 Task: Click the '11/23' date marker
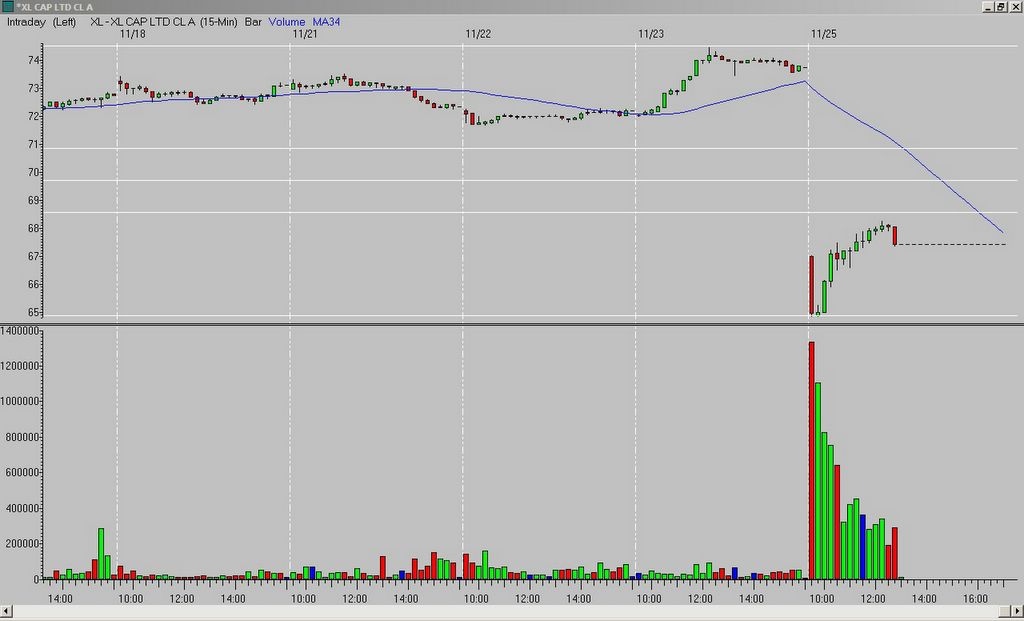[x=651, y=34]
